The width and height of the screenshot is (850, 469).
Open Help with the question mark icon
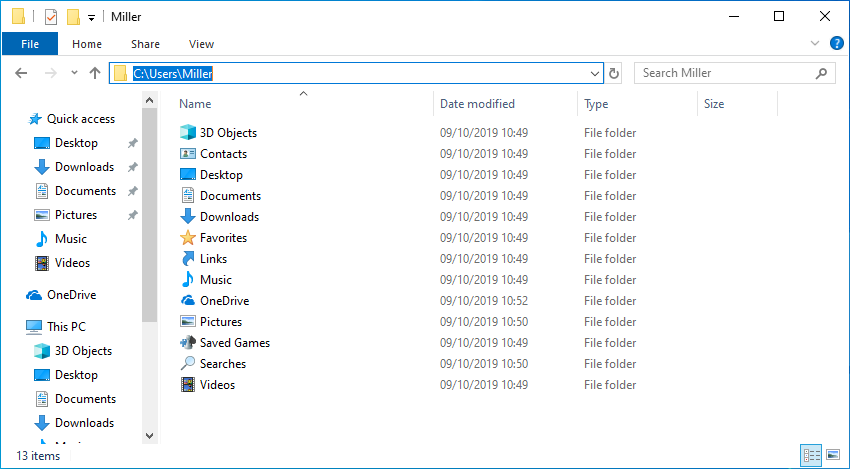pyautogui.click(x=836, y=43)
